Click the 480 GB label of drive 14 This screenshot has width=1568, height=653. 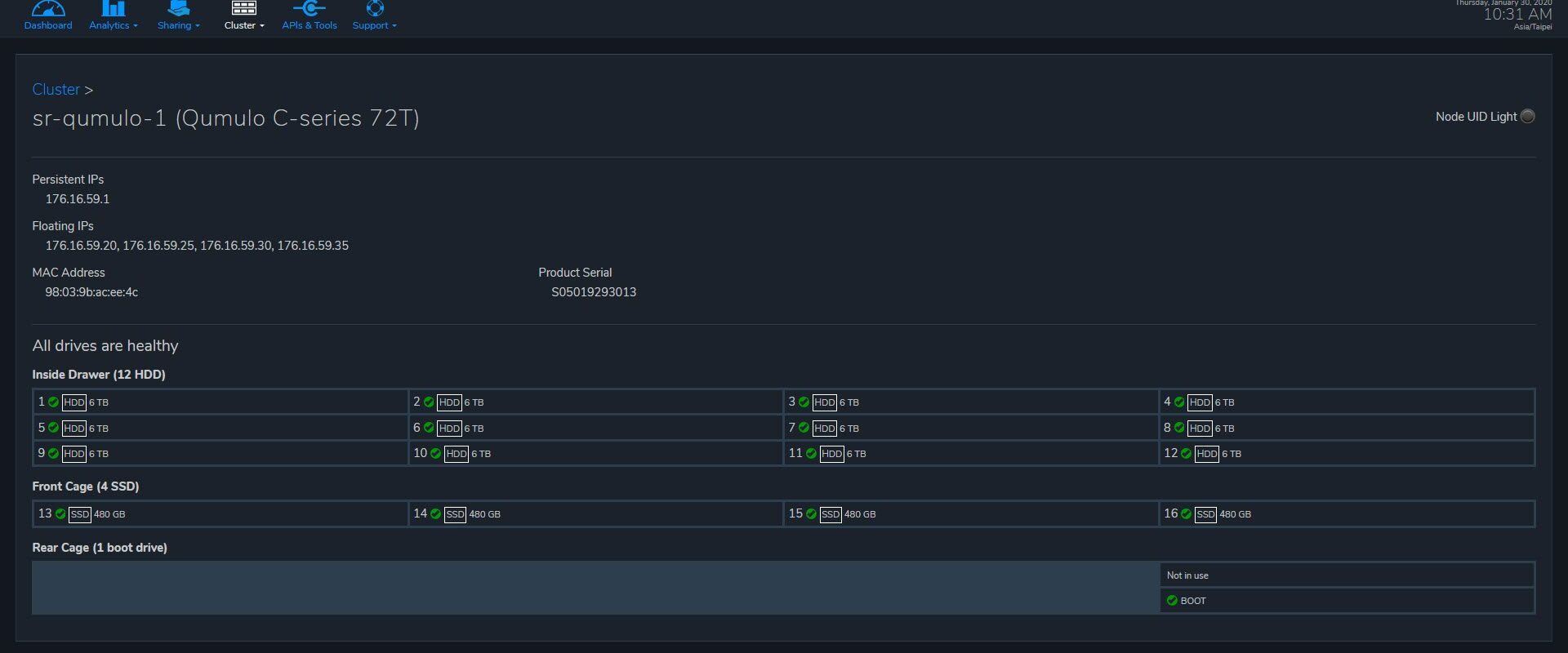485,514
